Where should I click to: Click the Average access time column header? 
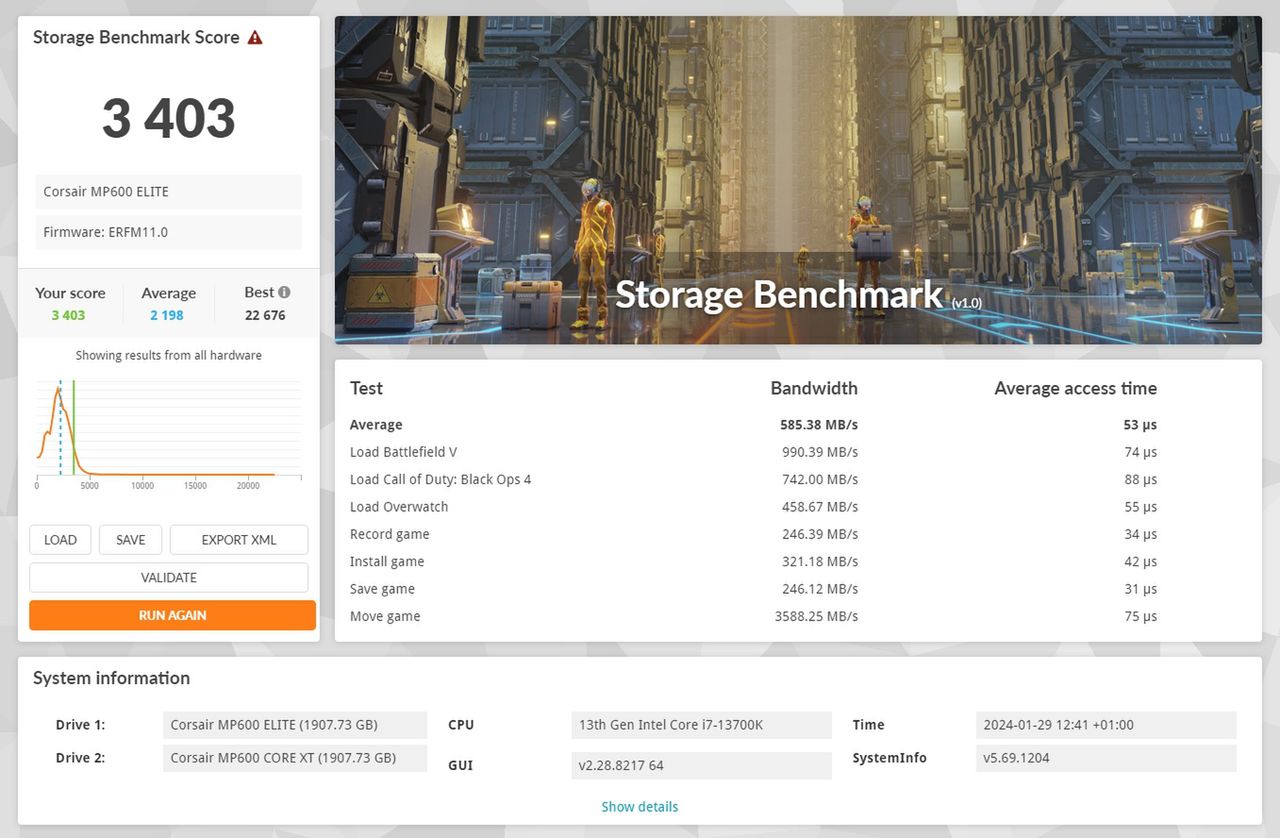point(1075,388)
